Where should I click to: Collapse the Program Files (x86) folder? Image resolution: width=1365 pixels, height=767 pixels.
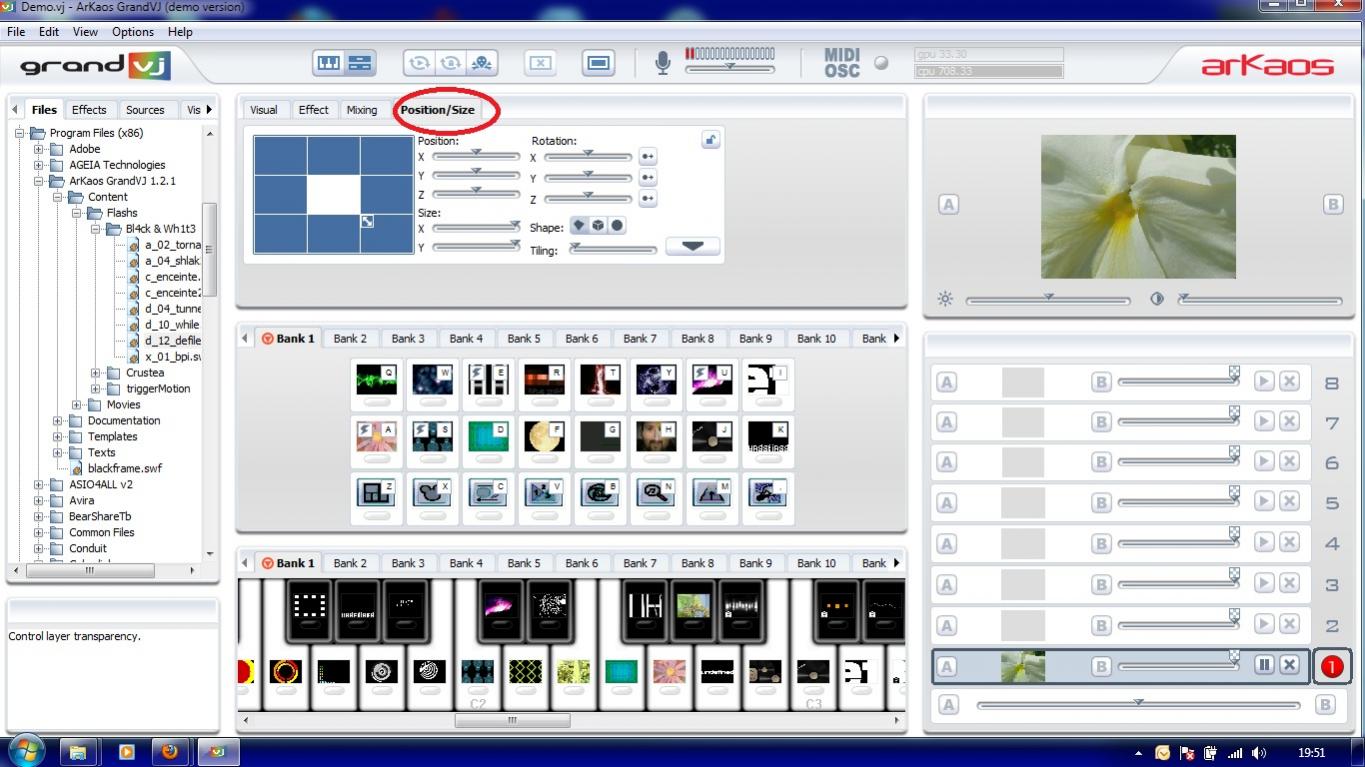point(20,133)
